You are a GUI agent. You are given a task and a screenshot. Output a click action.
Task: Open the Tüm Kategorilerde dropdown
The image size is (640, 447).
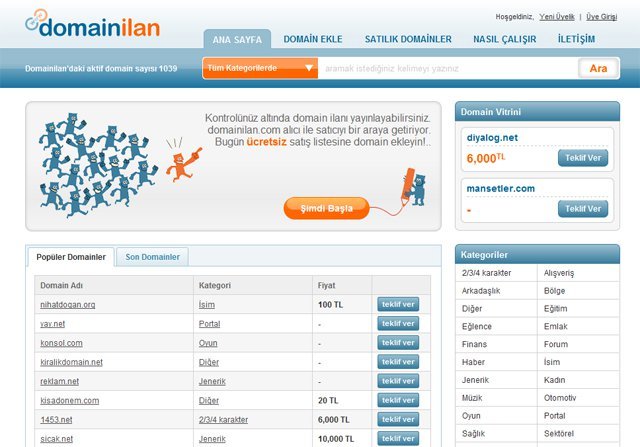click(260, 68)
